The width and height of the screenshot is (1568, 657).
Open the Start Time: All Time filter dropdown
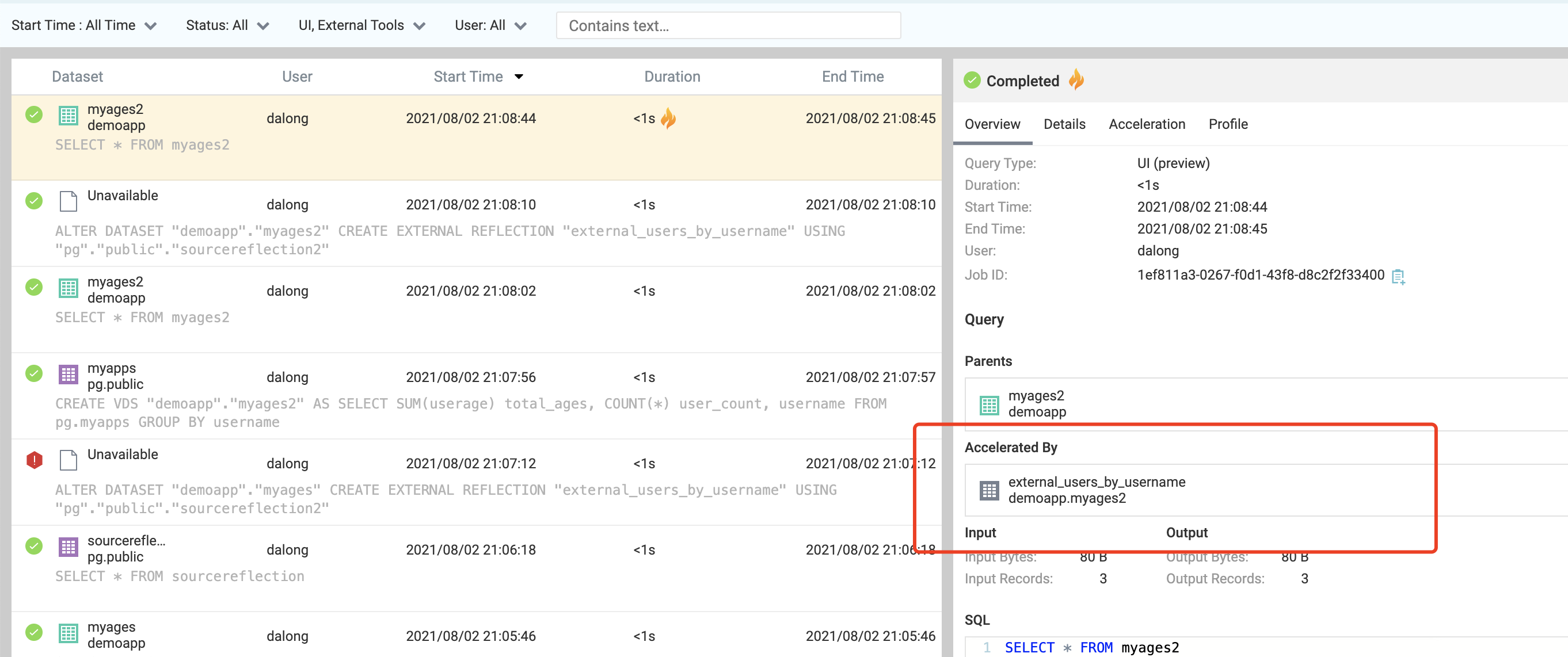point(84,25)
